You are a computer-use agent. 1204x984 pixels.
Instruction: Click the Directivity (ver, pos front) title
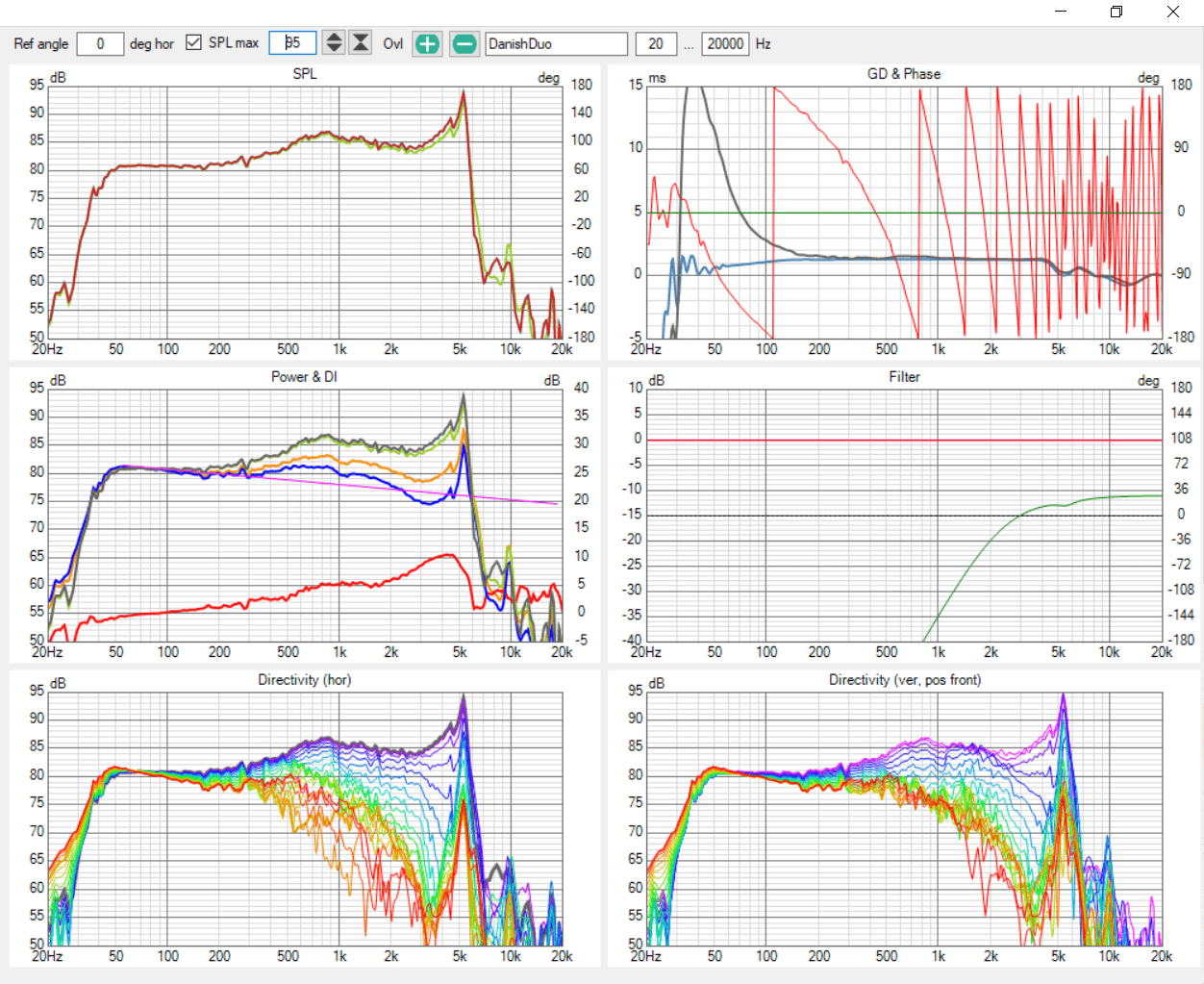[x=905, y=679]
